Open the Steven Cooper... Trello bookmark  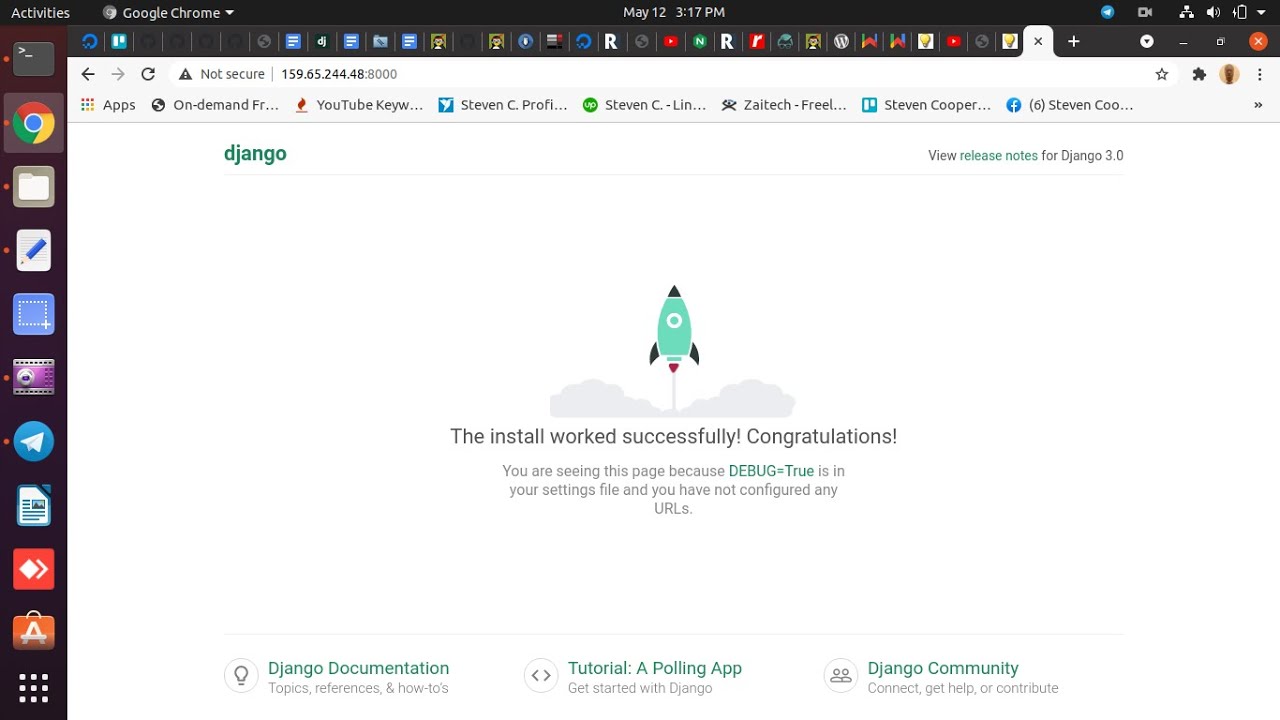(x=927, y=105)
